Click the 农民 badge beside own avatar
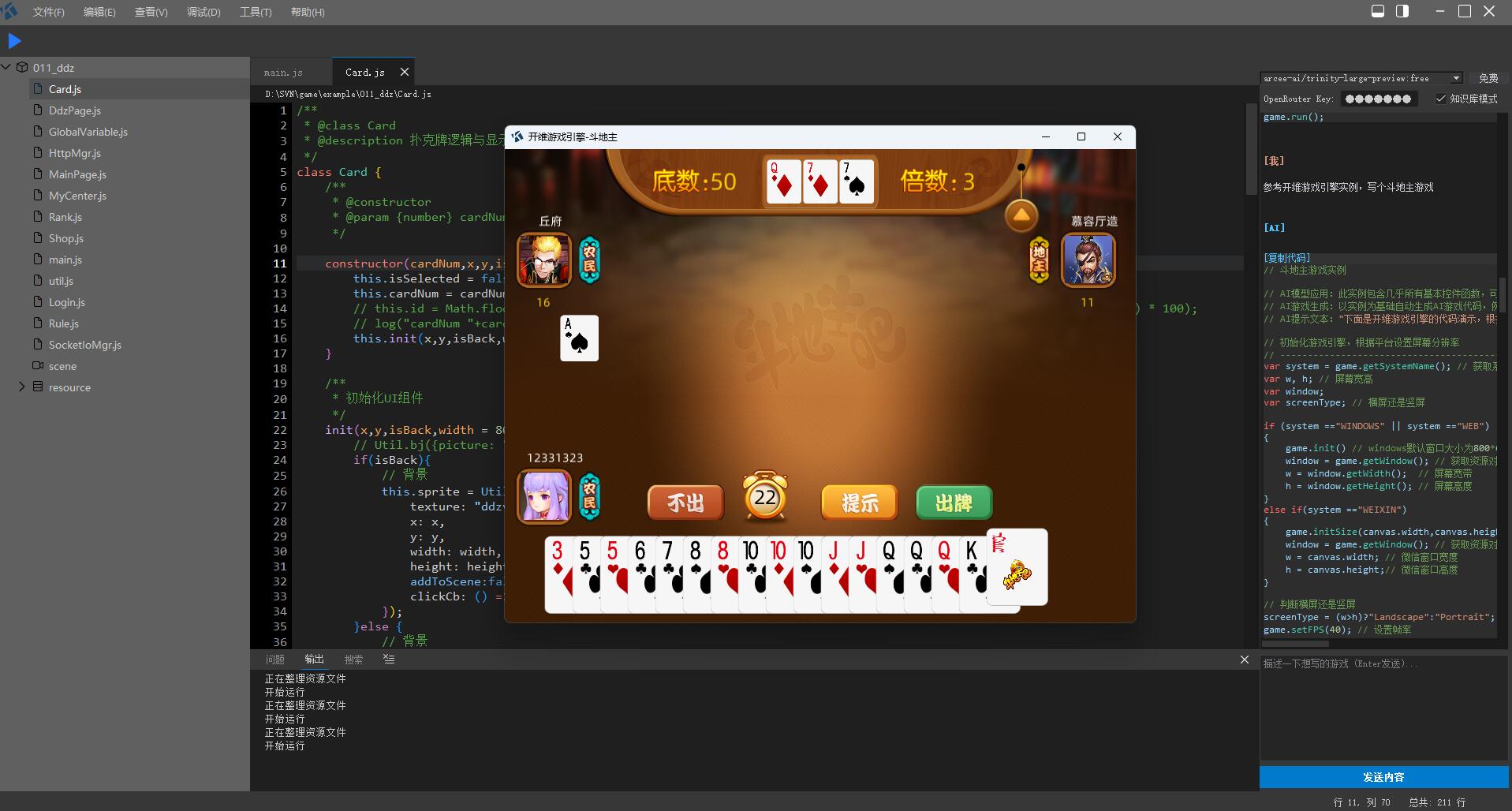Image resolution: width=1512 pixels, height=811 pixels. [x=589, y=496]
